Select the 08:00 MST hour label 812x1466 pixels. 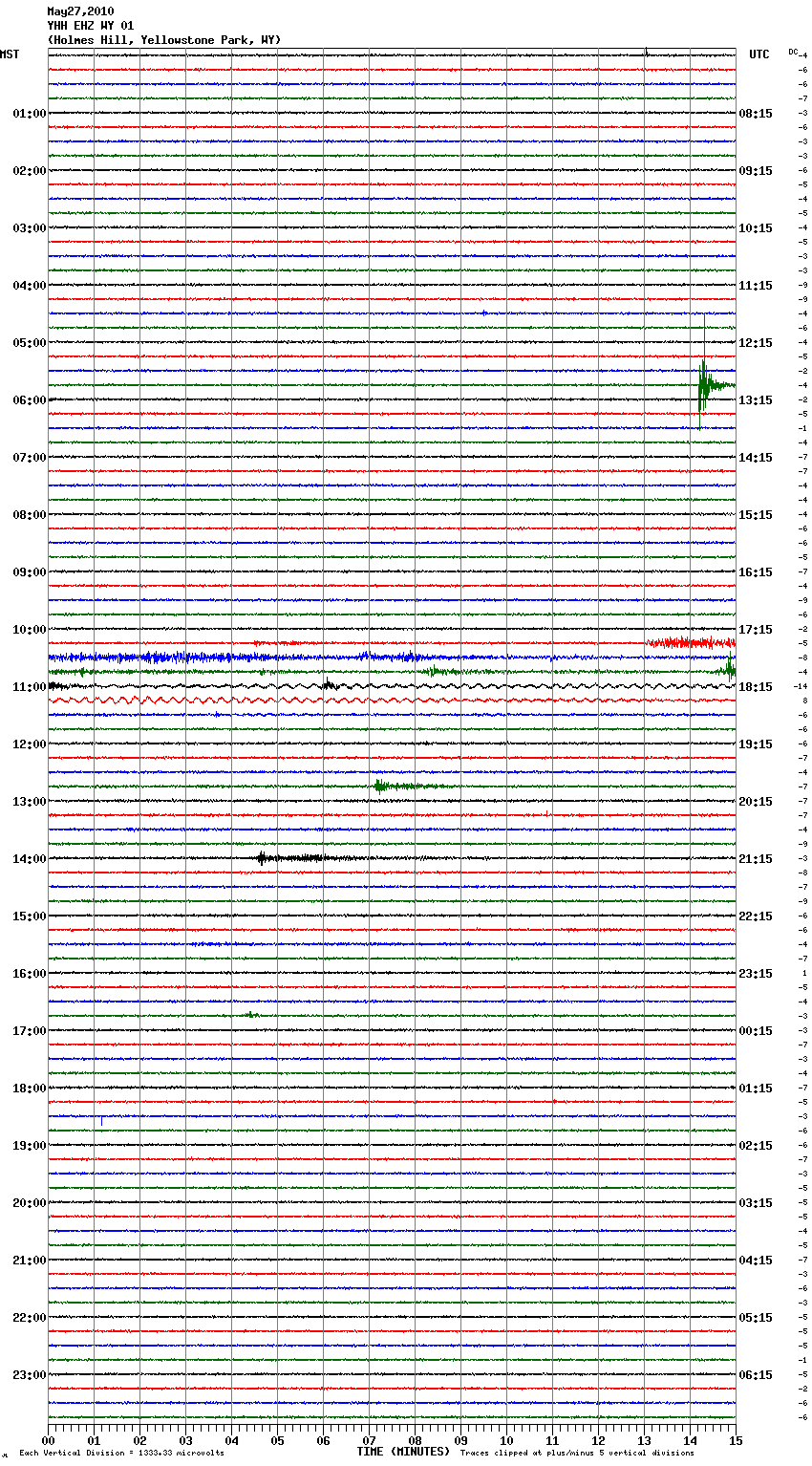point(30,515)
